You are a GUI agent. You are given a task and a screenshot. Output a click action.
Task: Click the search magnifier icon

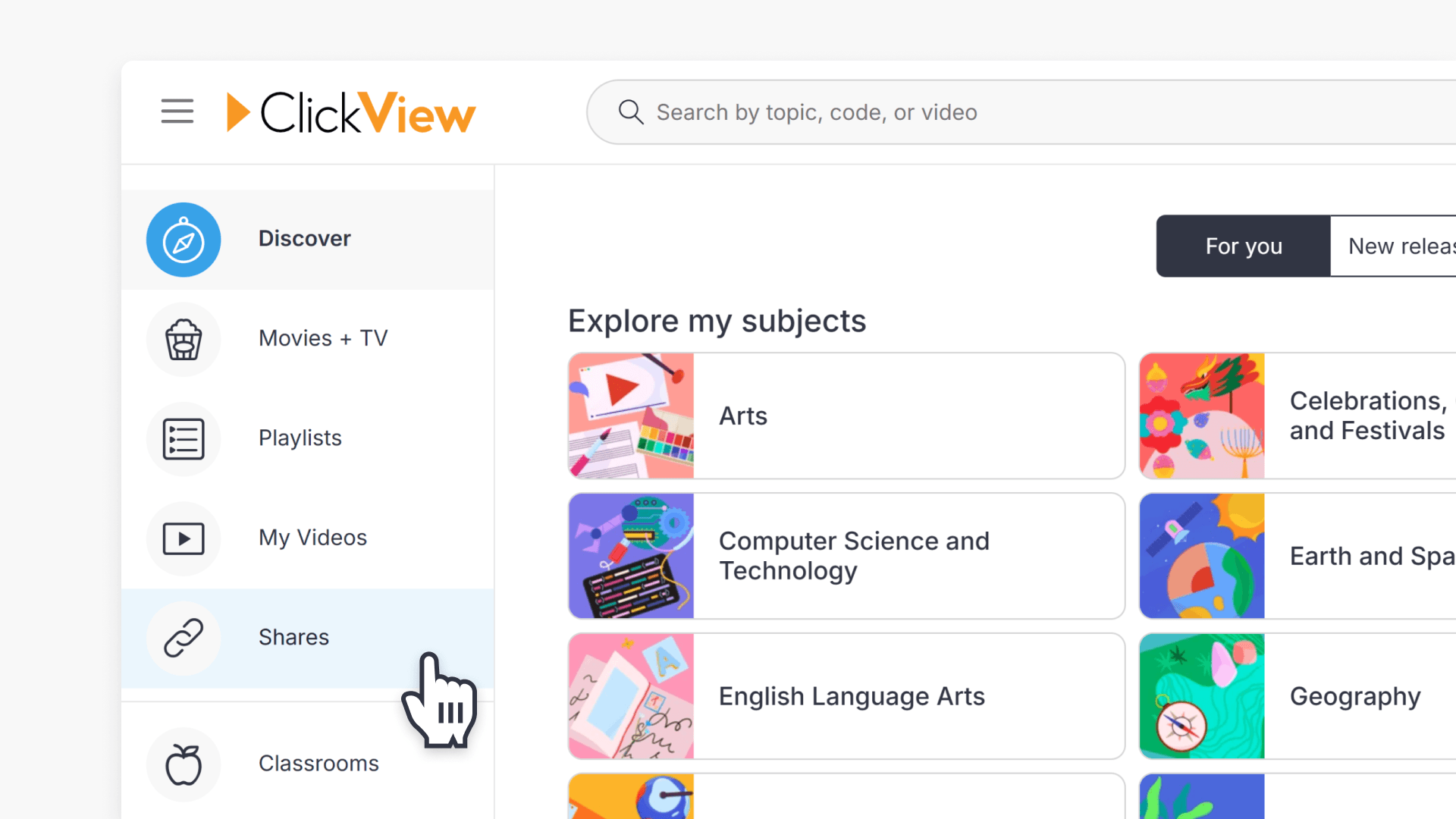coord(630,111)
